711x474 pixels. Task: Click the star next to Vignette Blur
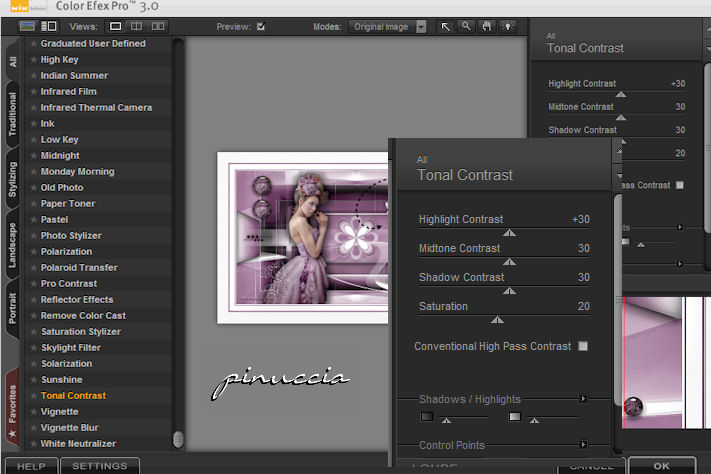[34, 428]
